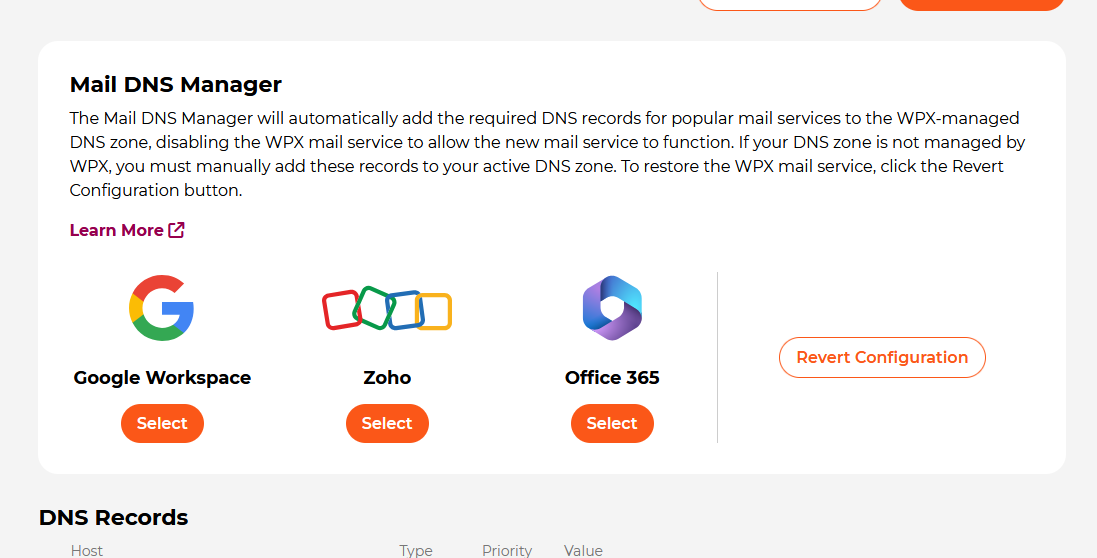The width and height of the screenshot is (1097, 558).
Task: Click the Priority column header
Action: coord(507,550)
